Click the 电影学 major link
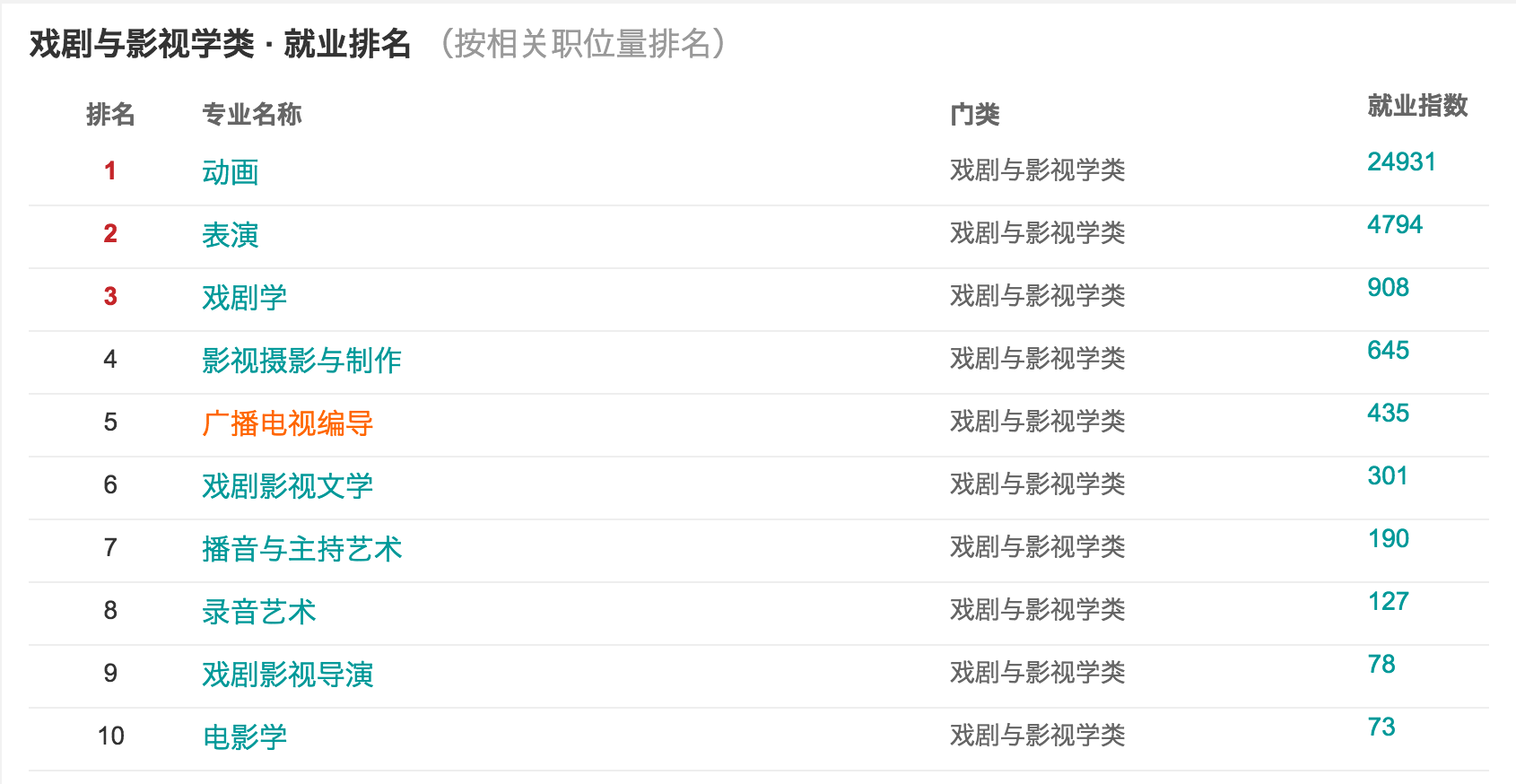The image size is (1516, 784). click(x=244, y=737)
